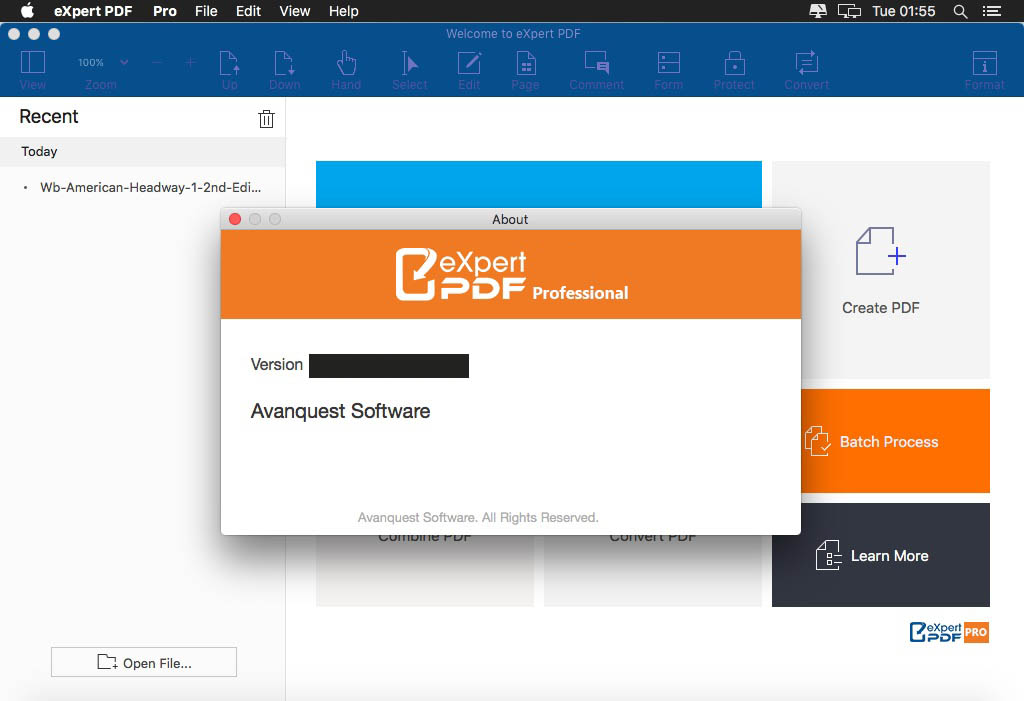Click the Batch Process tile
Screen dimensions: 1024x701
click(895, 441)
